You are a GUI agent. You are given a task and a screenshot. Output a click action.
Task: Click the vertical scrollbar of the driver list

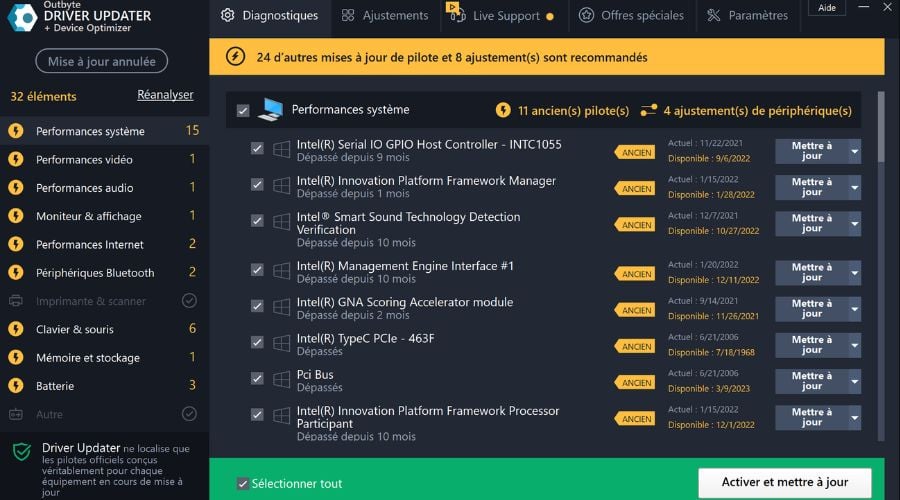click(881, 127)
